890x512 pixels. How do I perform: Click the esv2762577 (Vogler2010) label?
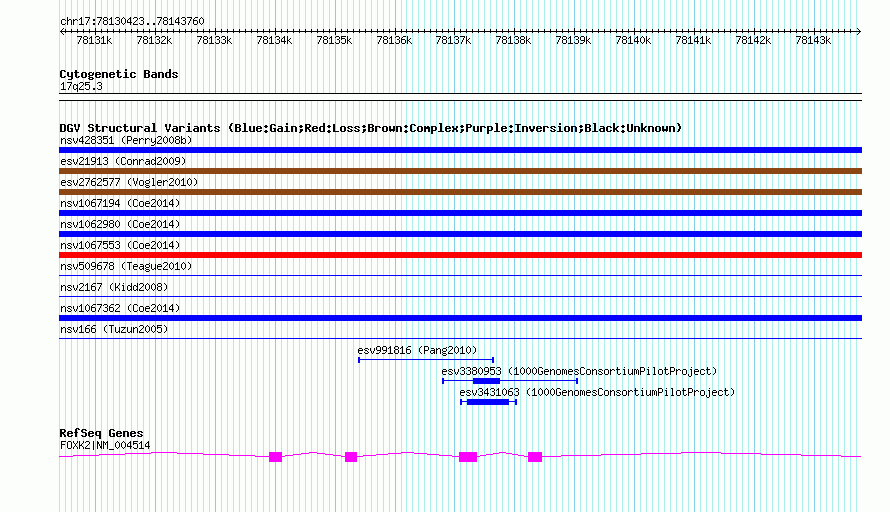[x=129, y=182]
